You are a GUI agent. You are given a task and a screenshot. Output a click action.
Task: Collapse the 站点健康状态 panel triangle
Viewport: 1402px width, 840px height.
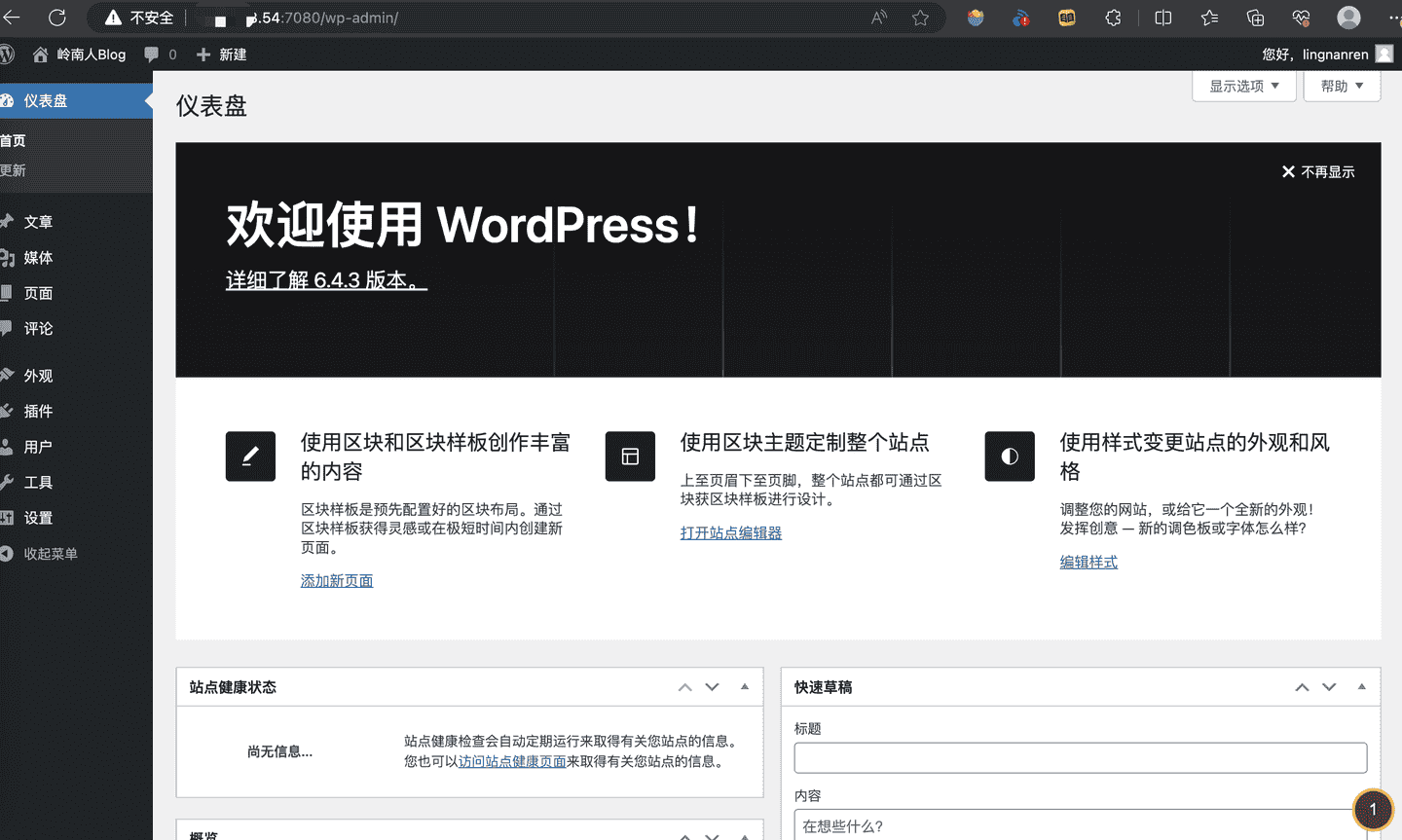click(x=744, y=687)
